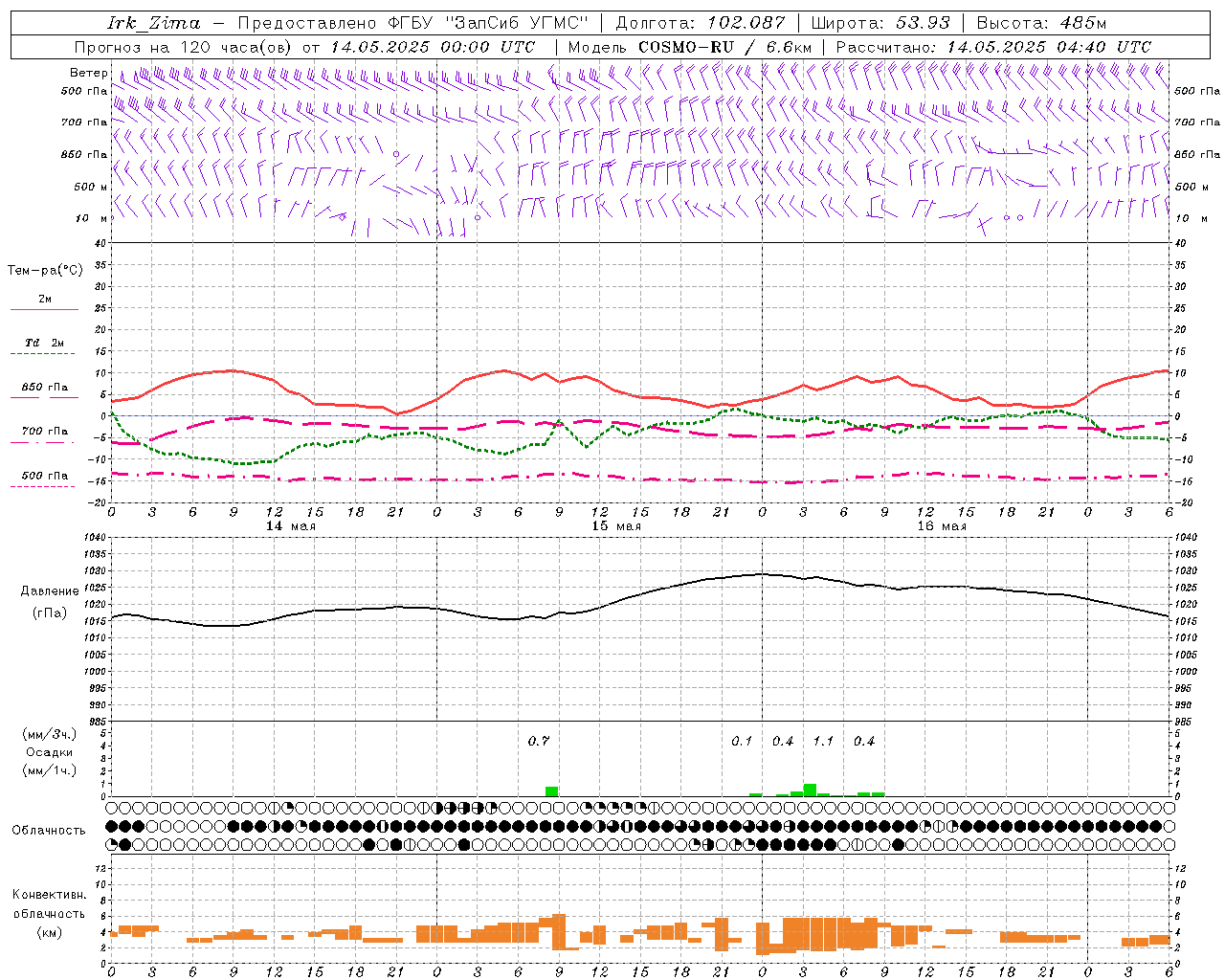This screenshot has height=980, width=1225.
Task: Click the (мм/3ч.) unit label
Action: click(x=50, y=734)
